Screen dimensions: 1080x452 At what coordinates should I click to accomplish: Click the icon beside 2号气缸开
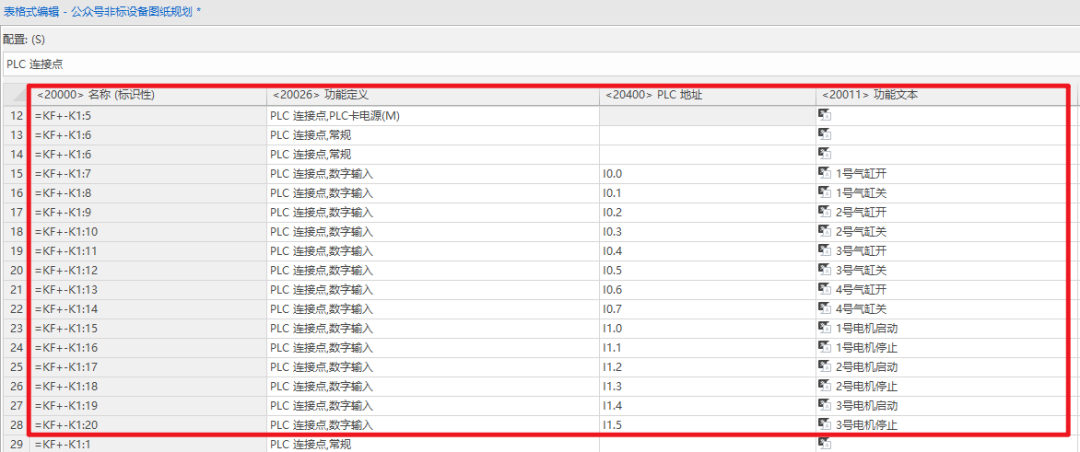point(824,212)
